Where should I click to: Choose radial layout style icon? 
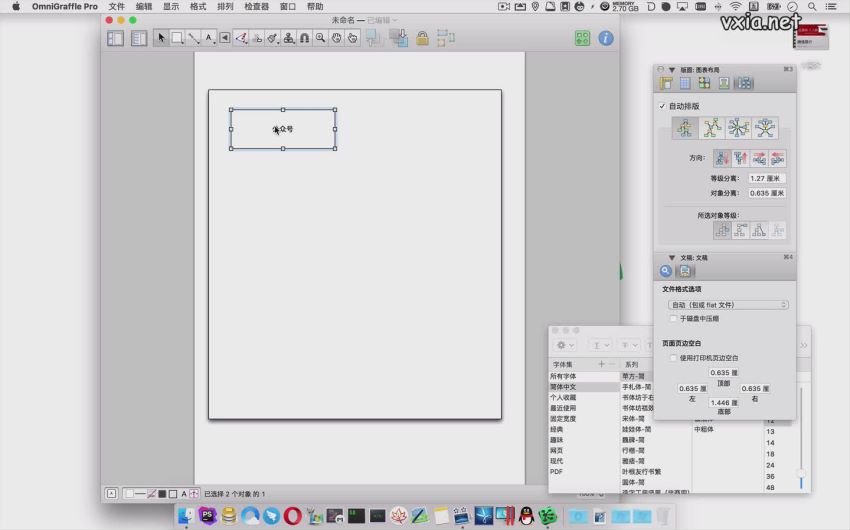765,128
